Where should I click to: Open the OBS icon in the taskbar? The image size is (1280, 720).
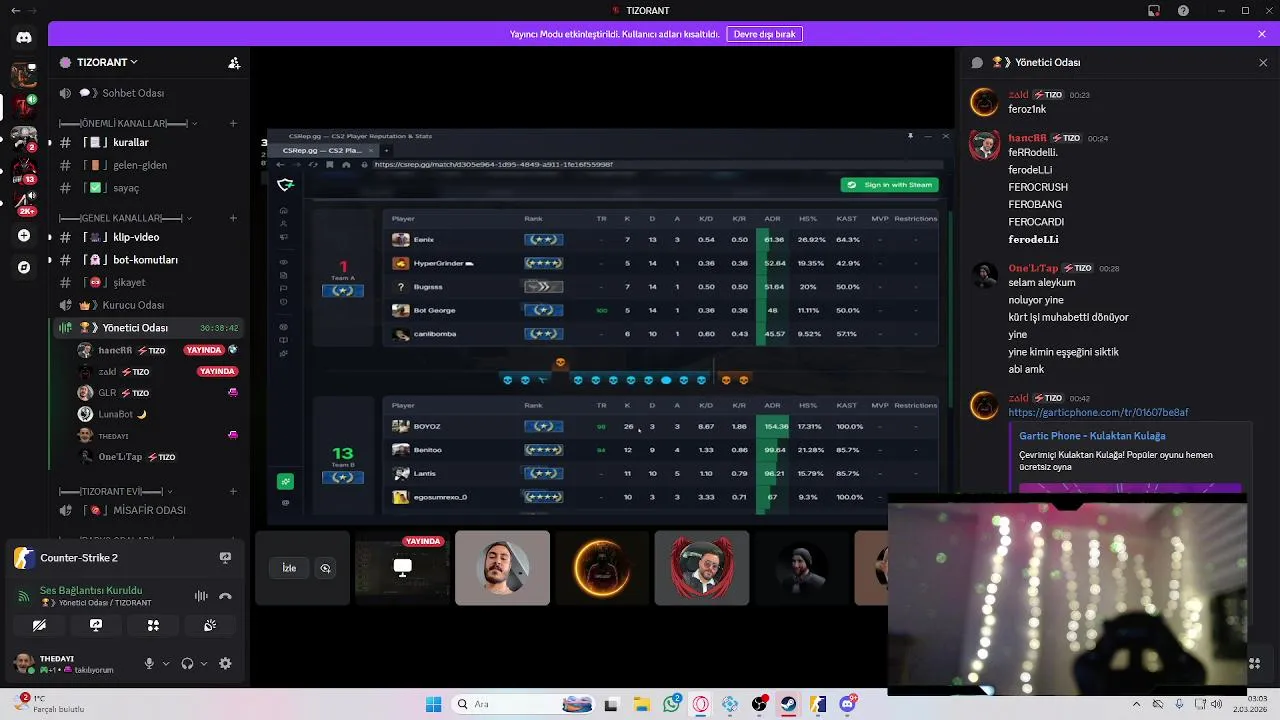click(x=759, y=704)
